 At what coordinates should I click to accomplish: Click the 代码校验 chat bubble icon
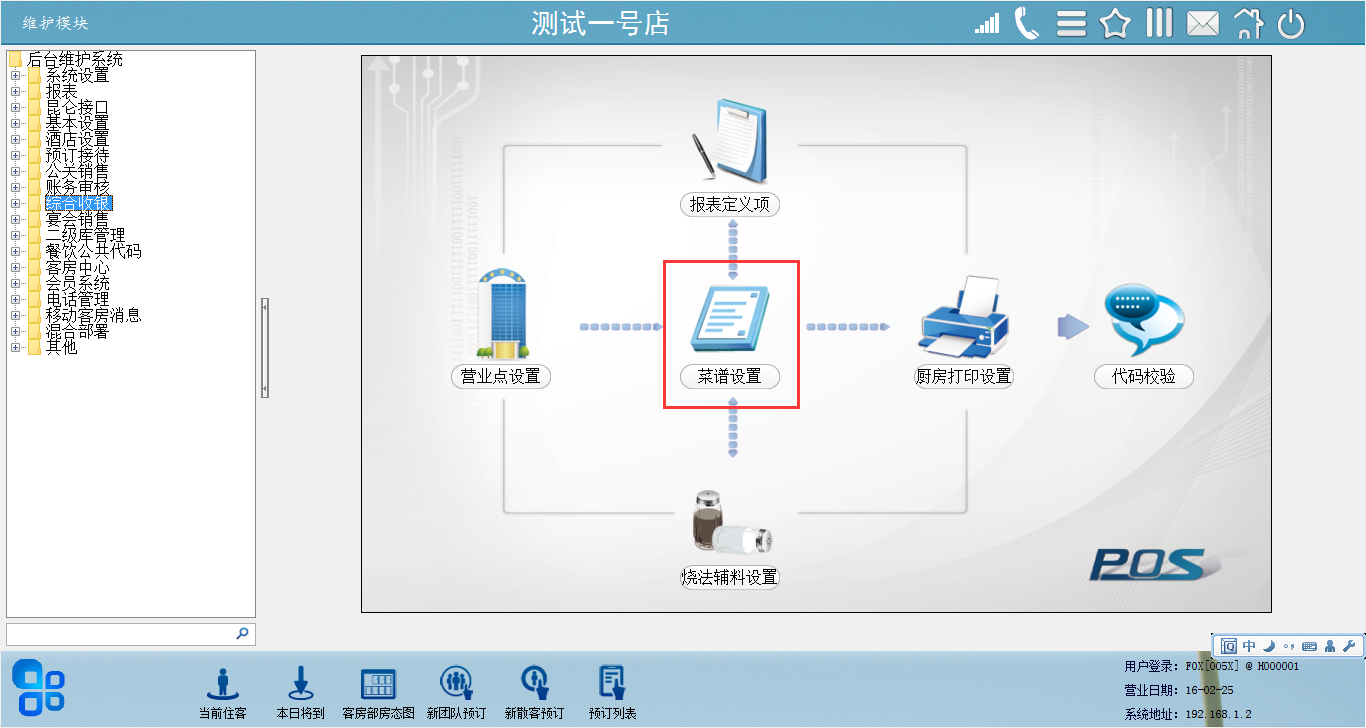[x=1144, y=320]
